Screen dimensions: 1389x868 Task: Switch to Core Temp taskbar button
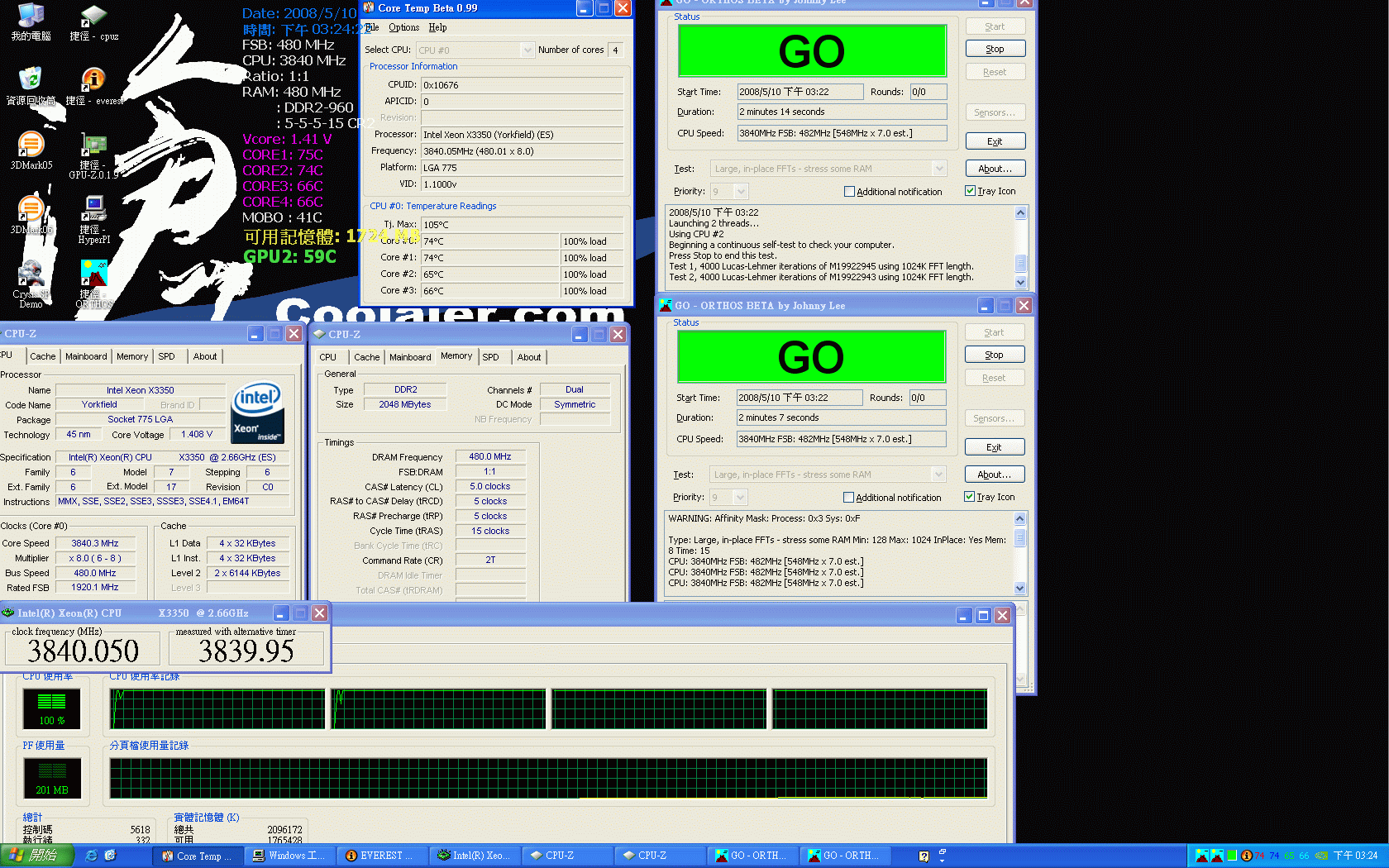198,856
